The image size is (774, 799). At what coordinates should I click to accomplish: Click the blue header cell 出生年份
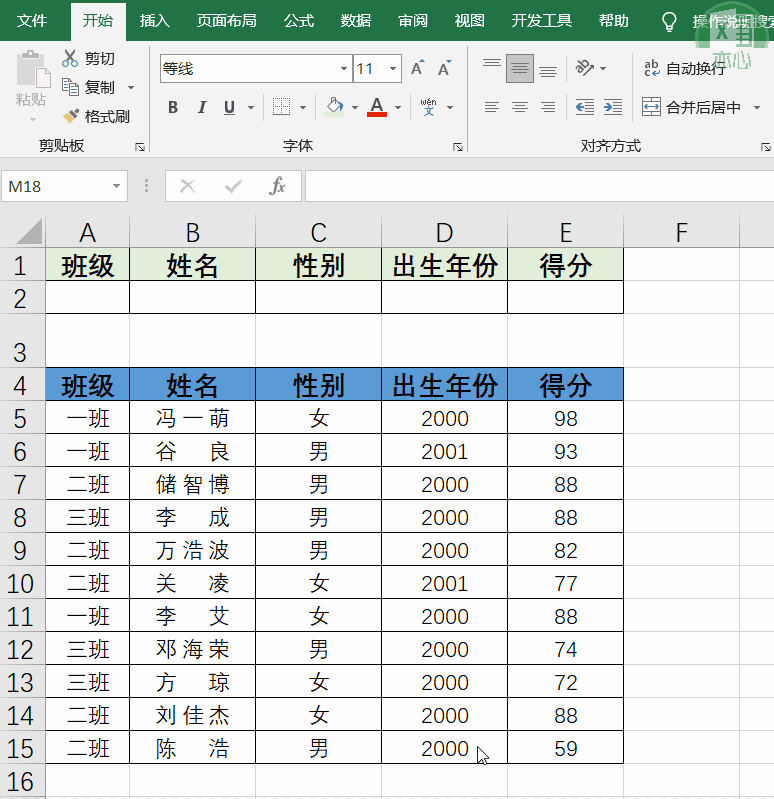[x=444, y=385]
